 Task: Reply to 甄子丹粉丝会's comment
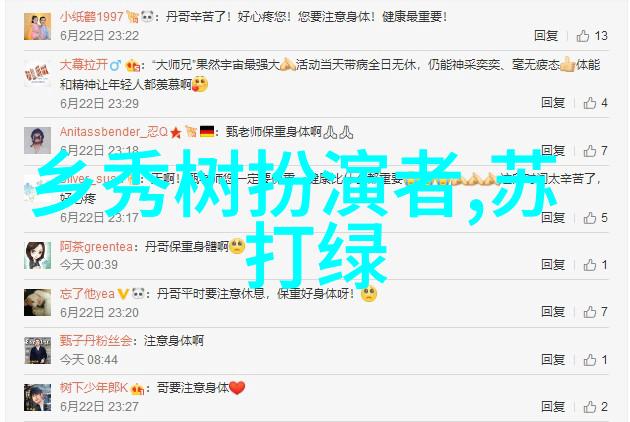tap(553, 360)
